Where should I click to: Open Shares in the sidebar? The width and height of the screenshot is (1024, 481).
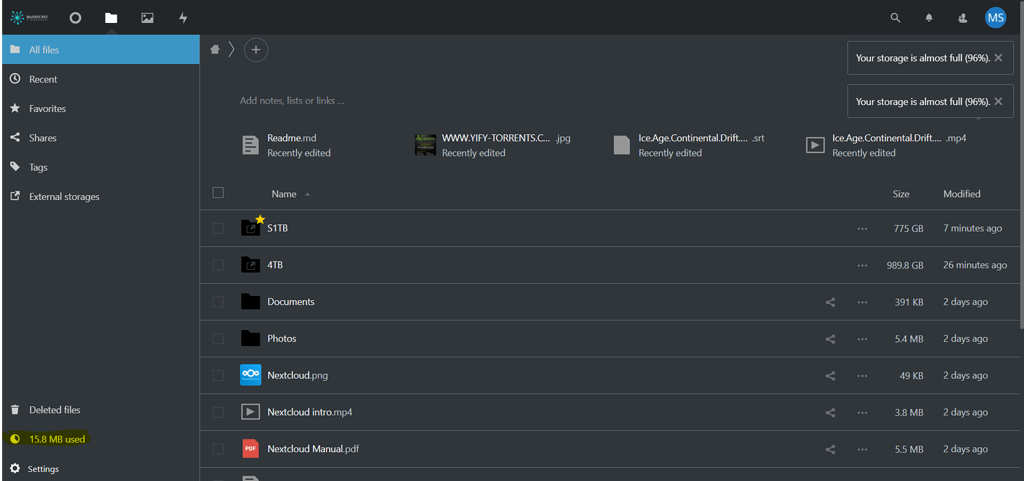(x=101, y=138)
